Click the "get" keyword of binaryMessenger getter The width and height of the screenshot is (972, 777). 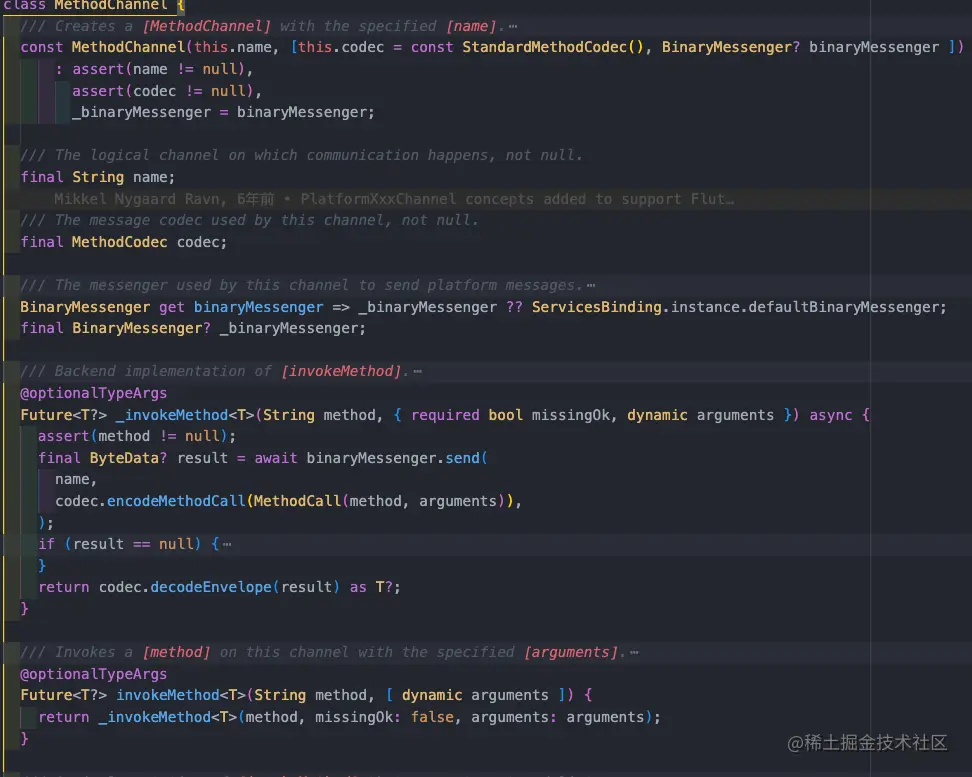(172, 307)
